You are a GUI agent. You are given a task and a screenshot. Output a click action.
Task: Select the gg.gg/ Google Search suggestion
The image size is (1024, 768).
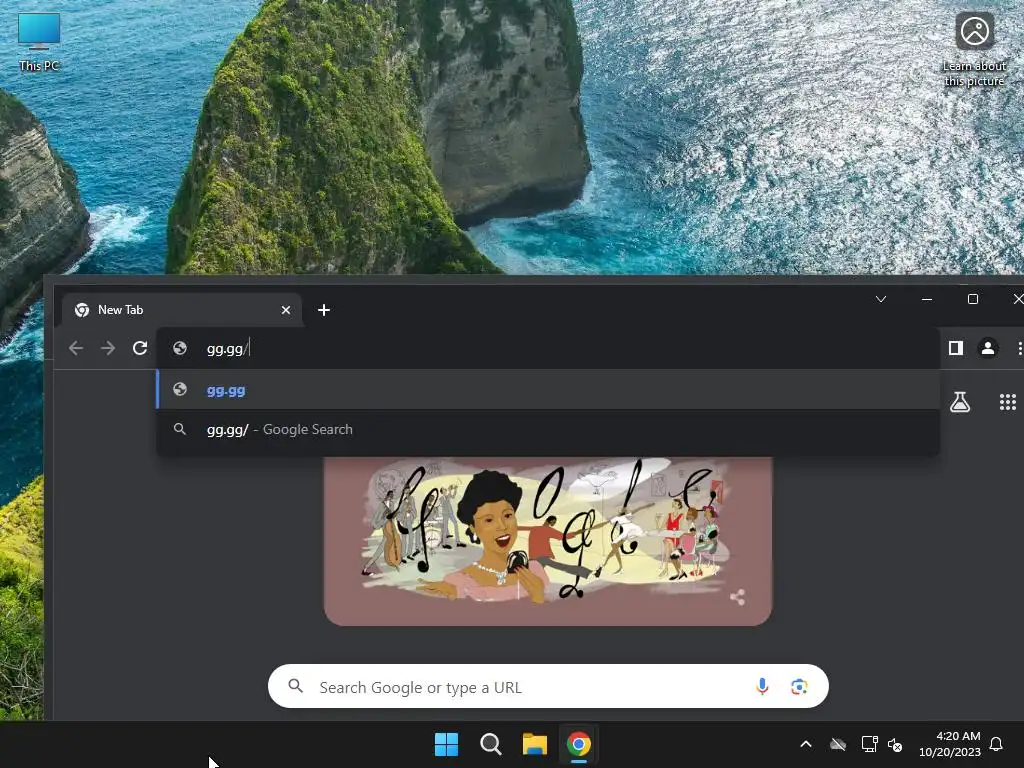[x=548, y=429]
